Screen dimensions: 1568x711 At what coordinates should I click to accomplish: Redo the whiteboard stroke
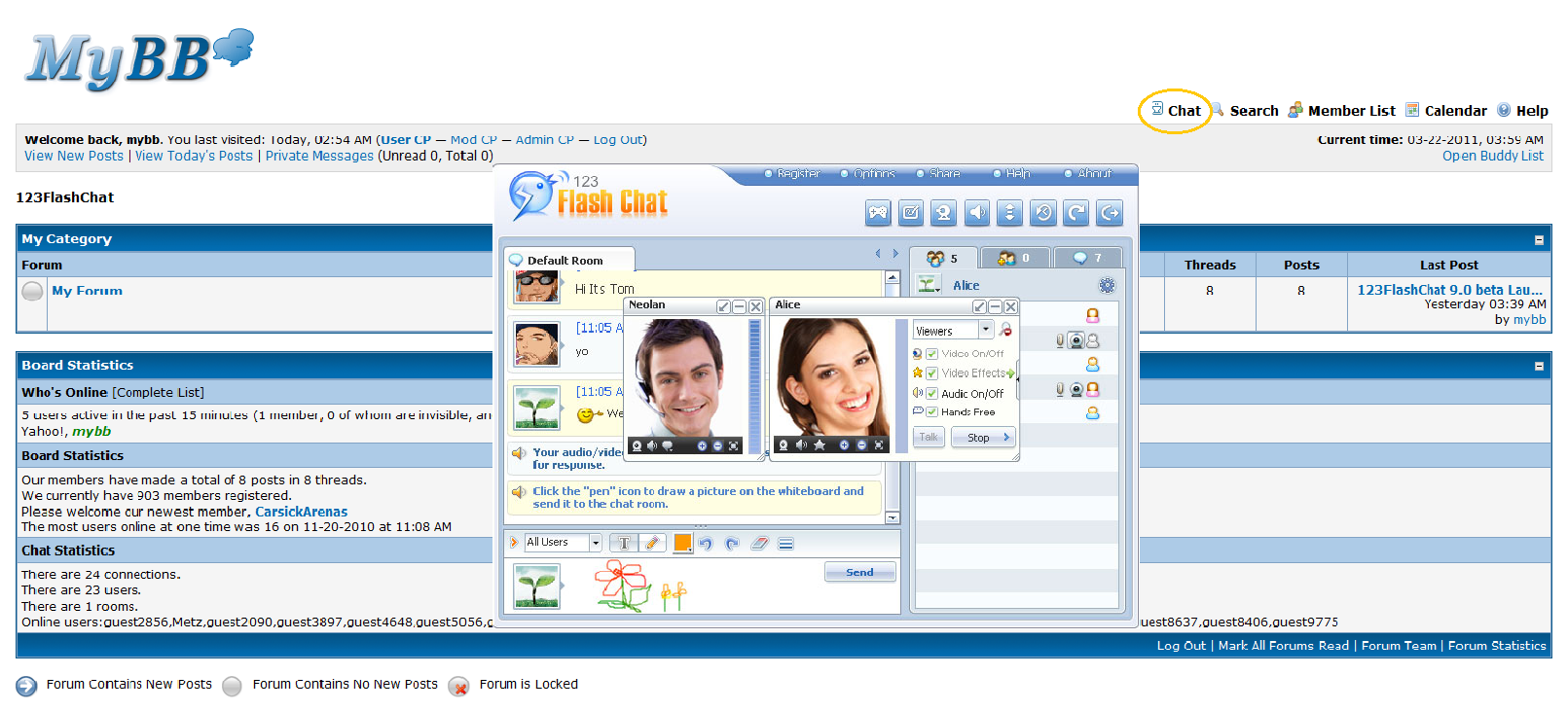point(732,544)
